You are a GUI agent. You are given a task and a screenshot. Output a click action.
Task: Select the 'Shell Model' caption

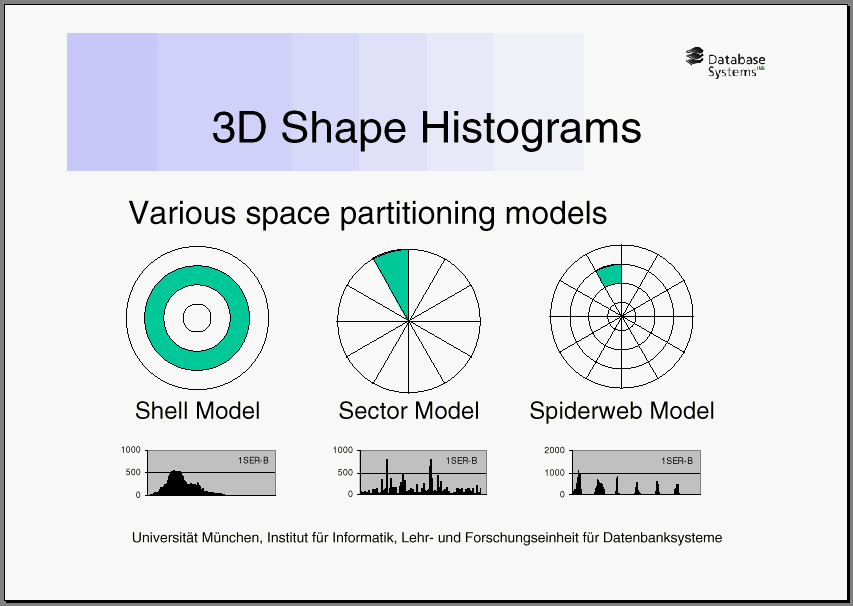[197, 411]
